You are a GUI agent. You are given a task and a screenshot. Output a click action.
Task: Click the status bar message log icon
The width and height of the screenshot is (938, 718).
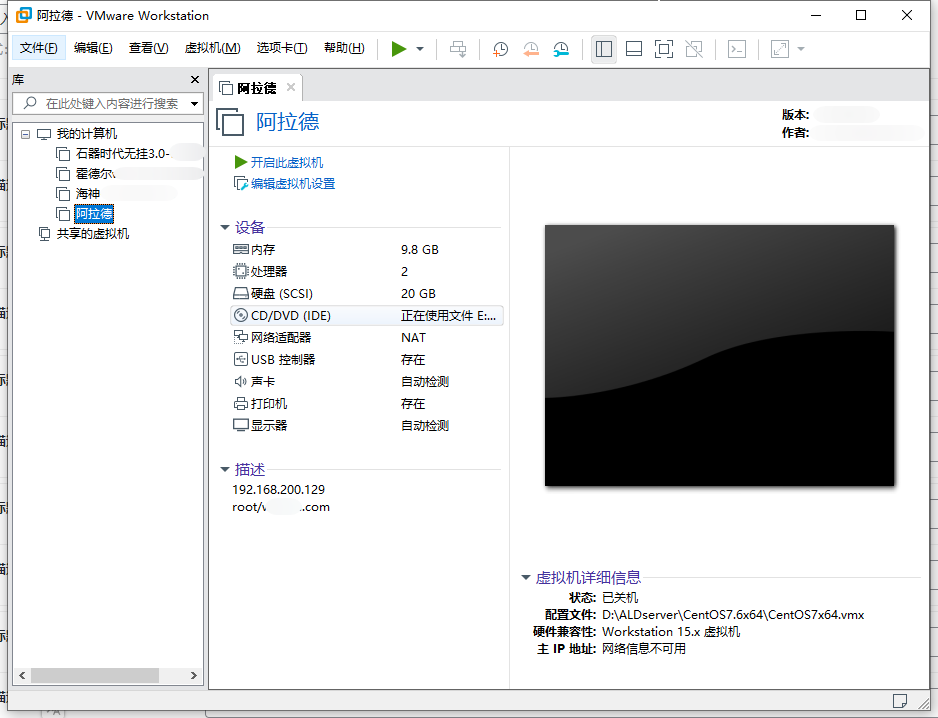click(900, 701)
